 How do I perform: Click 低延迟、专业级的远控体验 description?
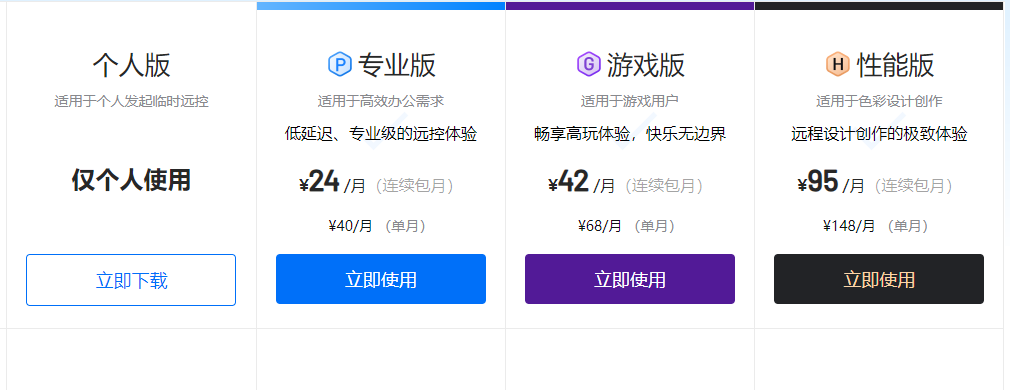coord(381,134)
